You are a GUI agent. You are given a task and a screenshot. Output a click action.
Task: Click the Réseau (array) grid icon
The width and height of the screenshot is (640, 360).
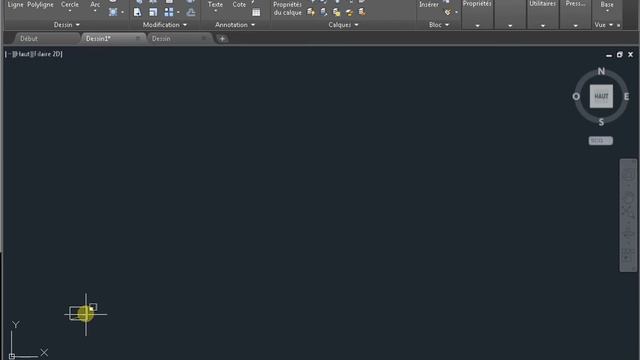point(169,12)
